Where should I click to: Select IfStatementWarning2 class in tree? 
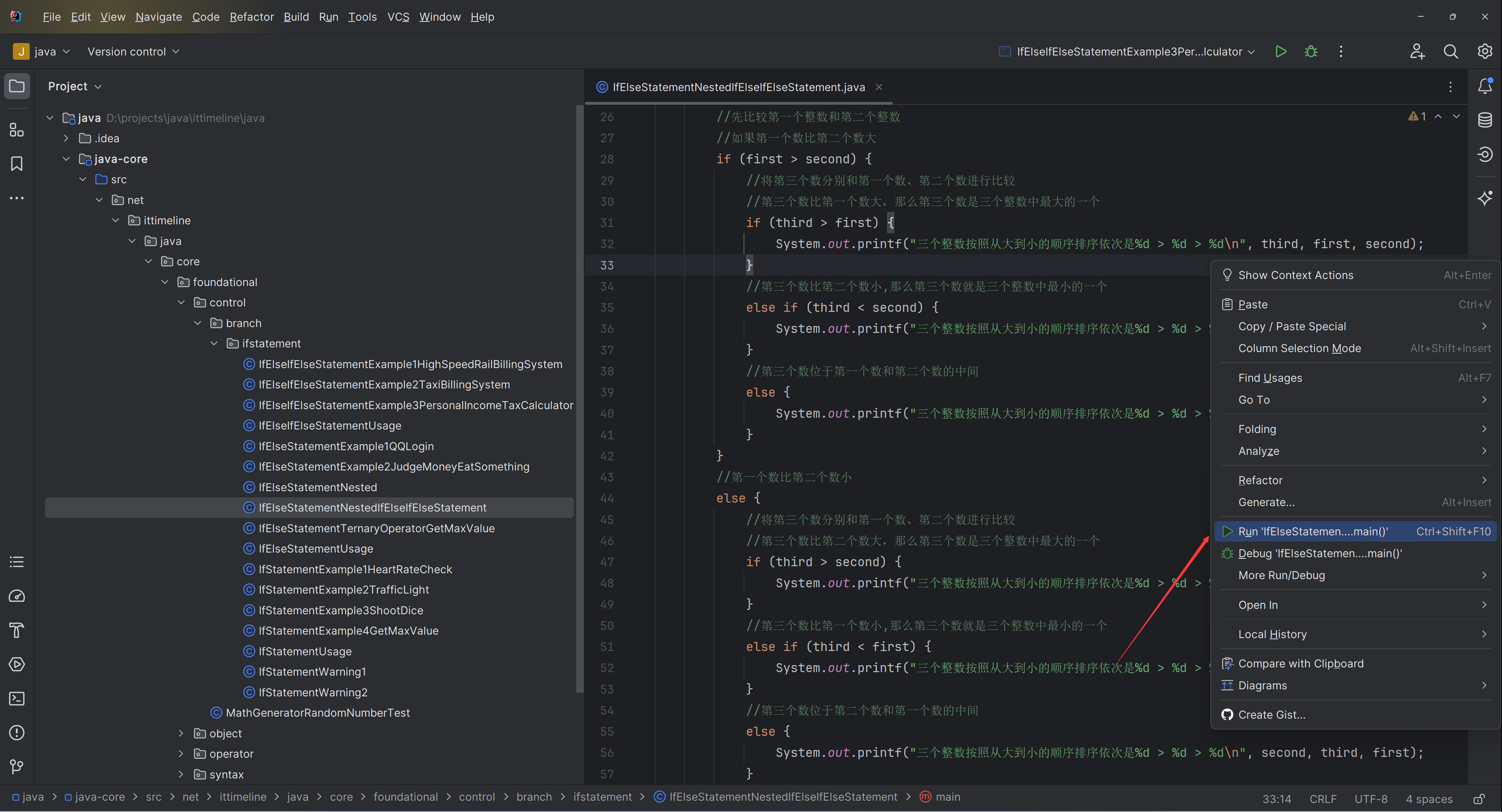coord(313,692)
